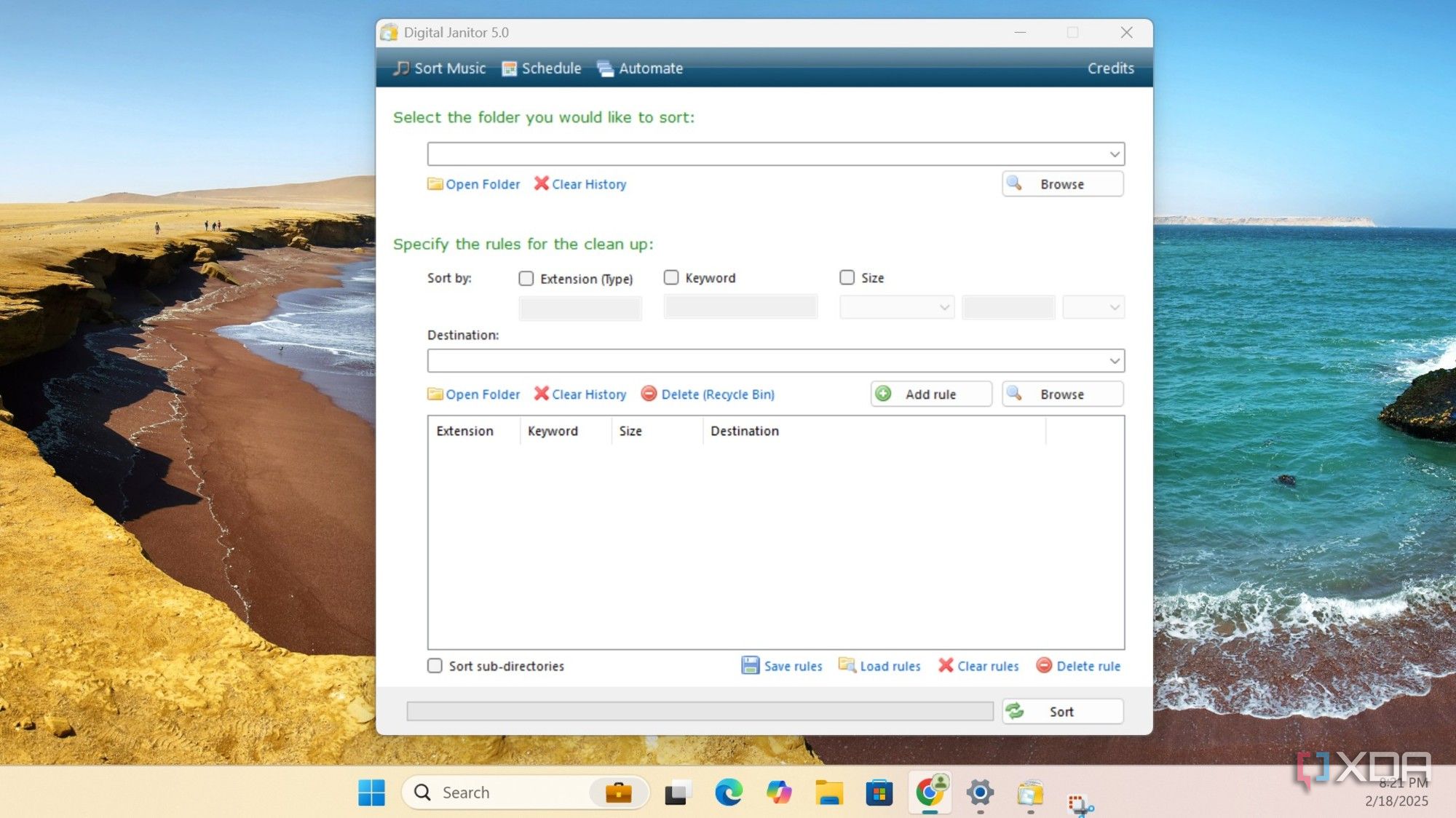Click the Sort Music note icon
Viewport: 1456px width, 818px height.
coord(401,68)
